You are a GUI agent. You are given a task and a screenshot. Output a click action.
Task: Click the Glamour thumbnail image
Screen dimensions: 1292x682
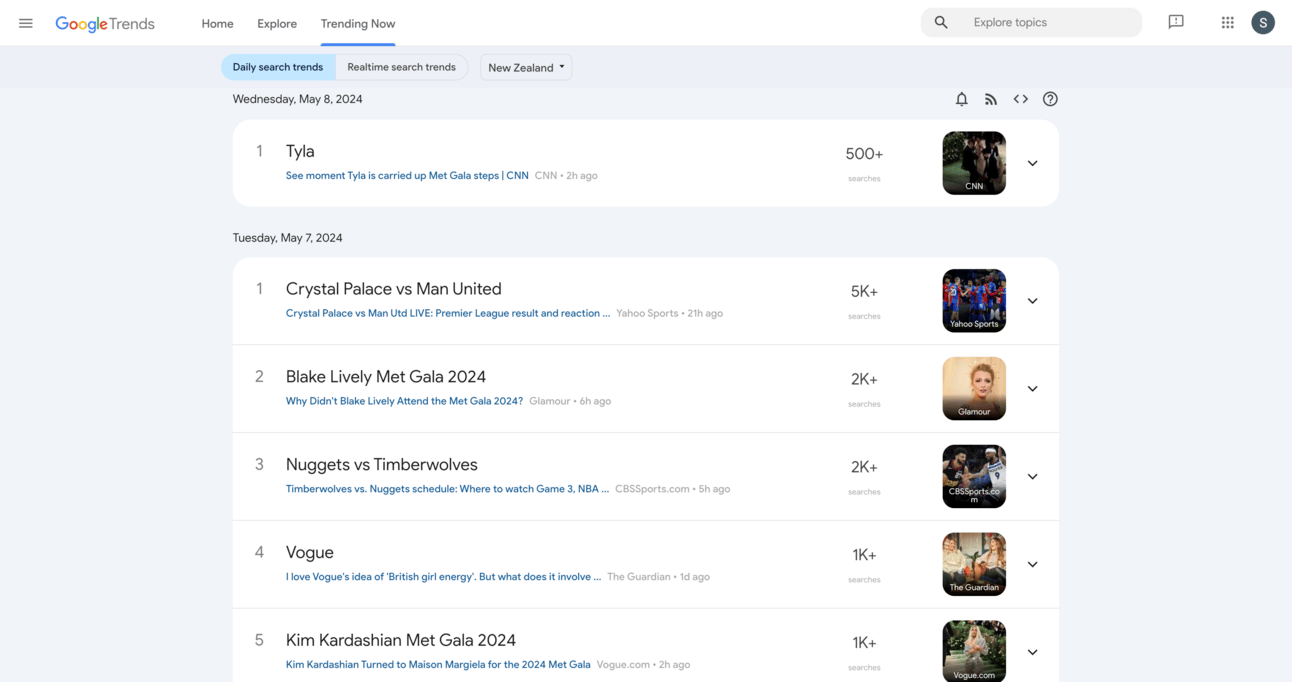[x=974, y=389]
